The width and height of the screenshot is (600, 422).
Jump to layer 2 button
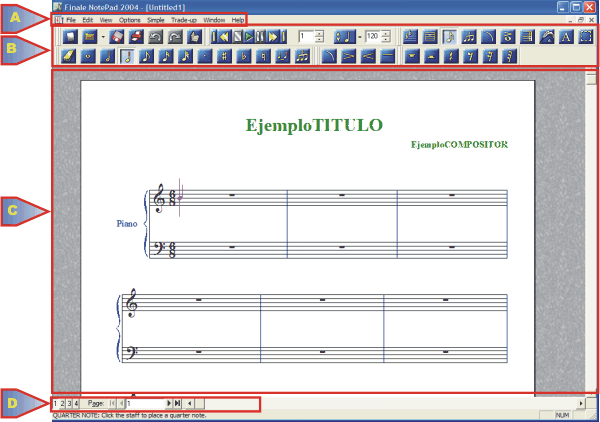click(x=62, y=402)
